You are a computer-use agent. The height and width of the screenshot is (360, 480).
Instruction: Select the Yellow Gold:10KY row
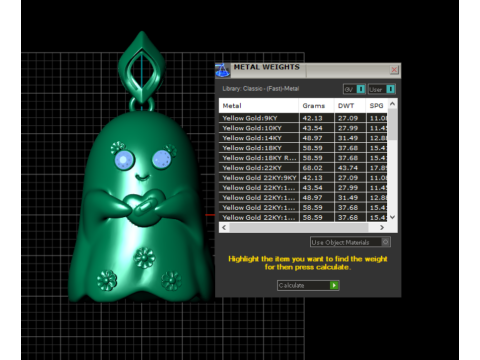point(303,128)
